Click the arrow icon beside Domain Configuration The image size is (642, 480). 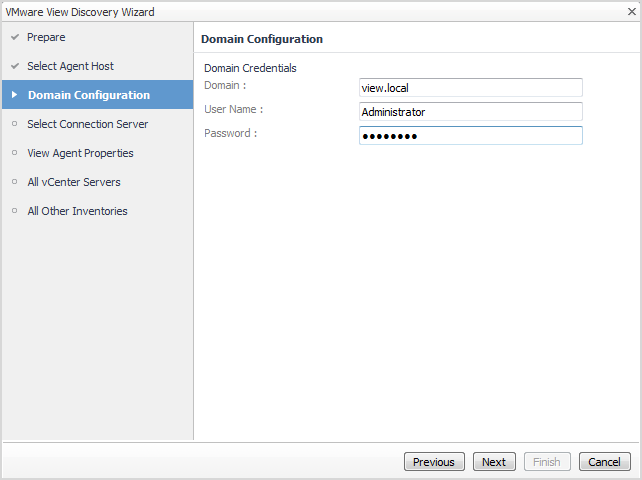14,95
